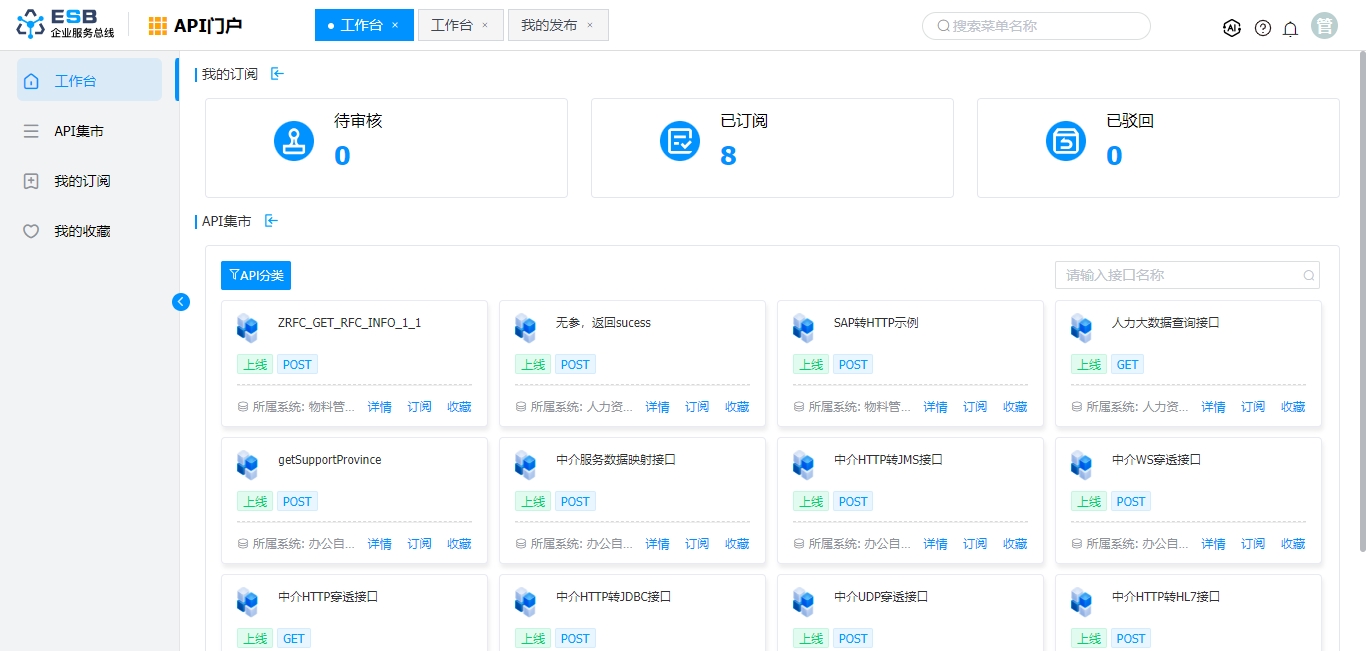The width and height of the screenshot is (1366, 651).
Task: Open the help question mark icon
Action: click(x=1263, y=28)
